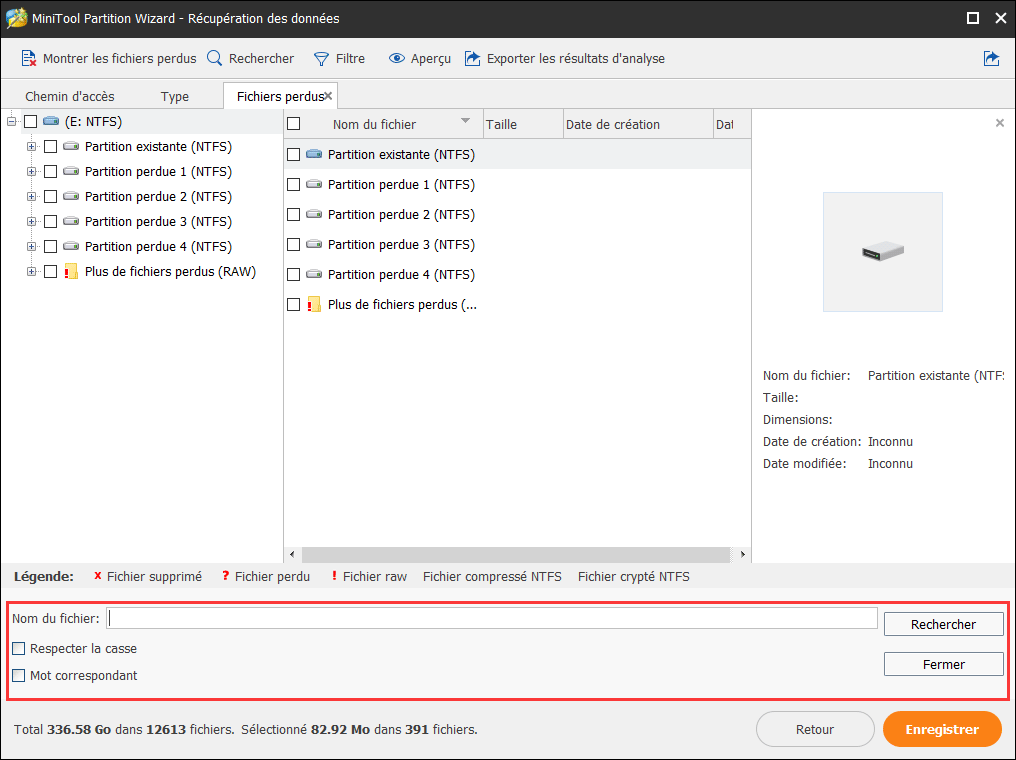Enable the Respecter la casse checkbox
Viewport: 1016px width, 760px height.
click(19, 649)
